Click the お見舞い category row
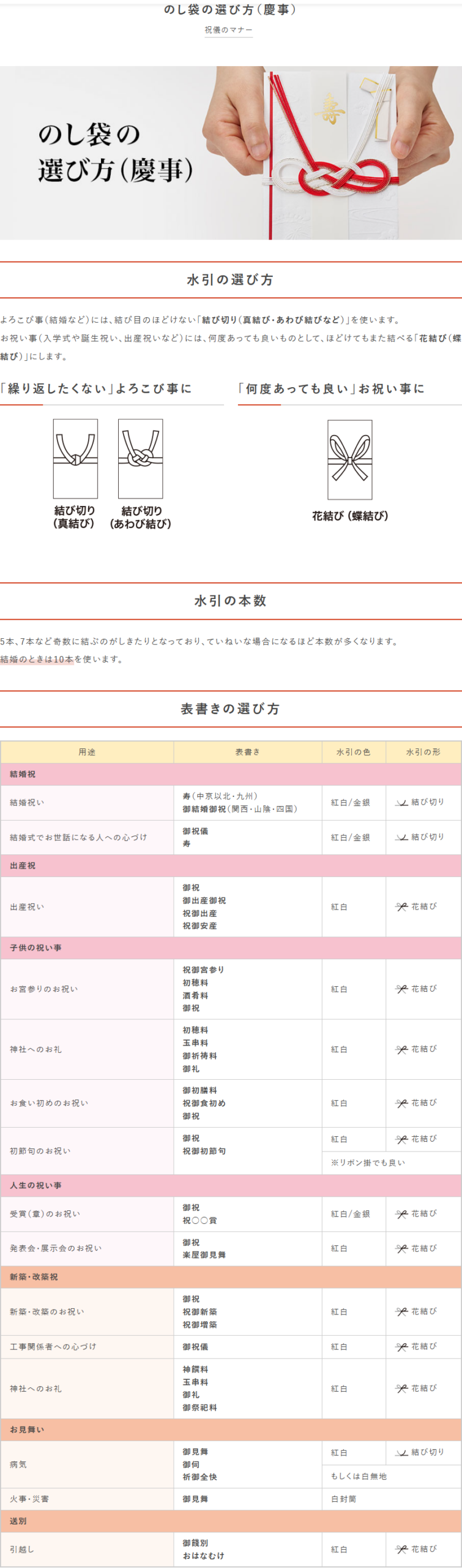 [x=231, y=1429]
